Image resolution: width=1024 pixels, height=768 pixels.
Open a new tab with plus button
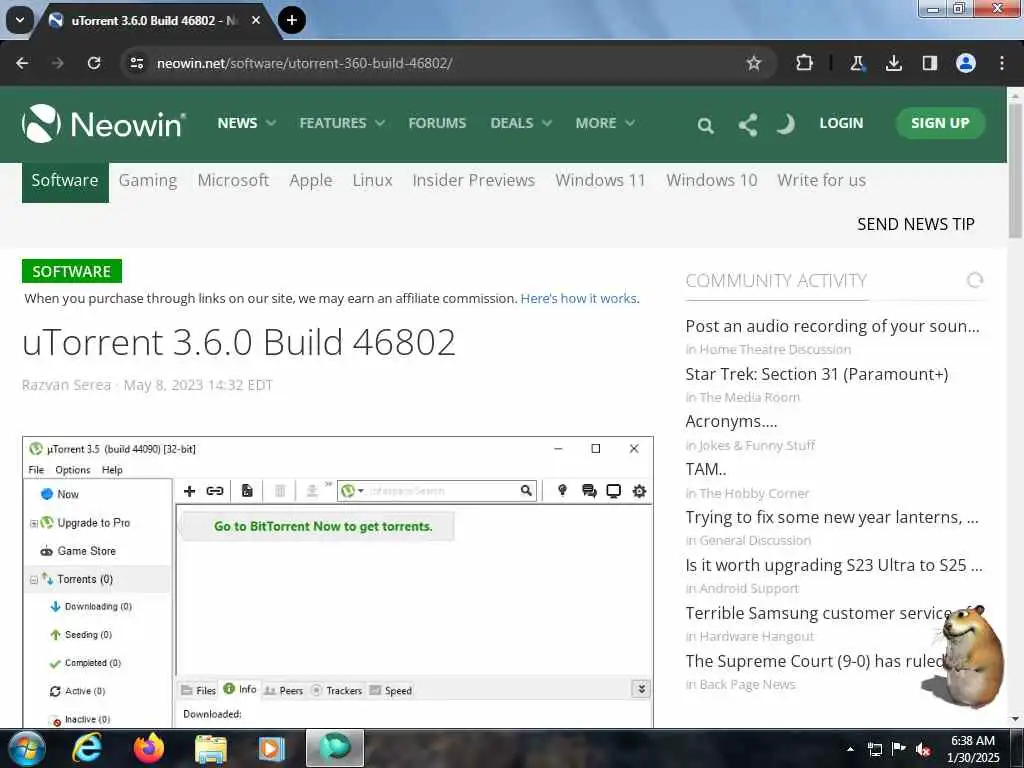(x=292, y=20)
